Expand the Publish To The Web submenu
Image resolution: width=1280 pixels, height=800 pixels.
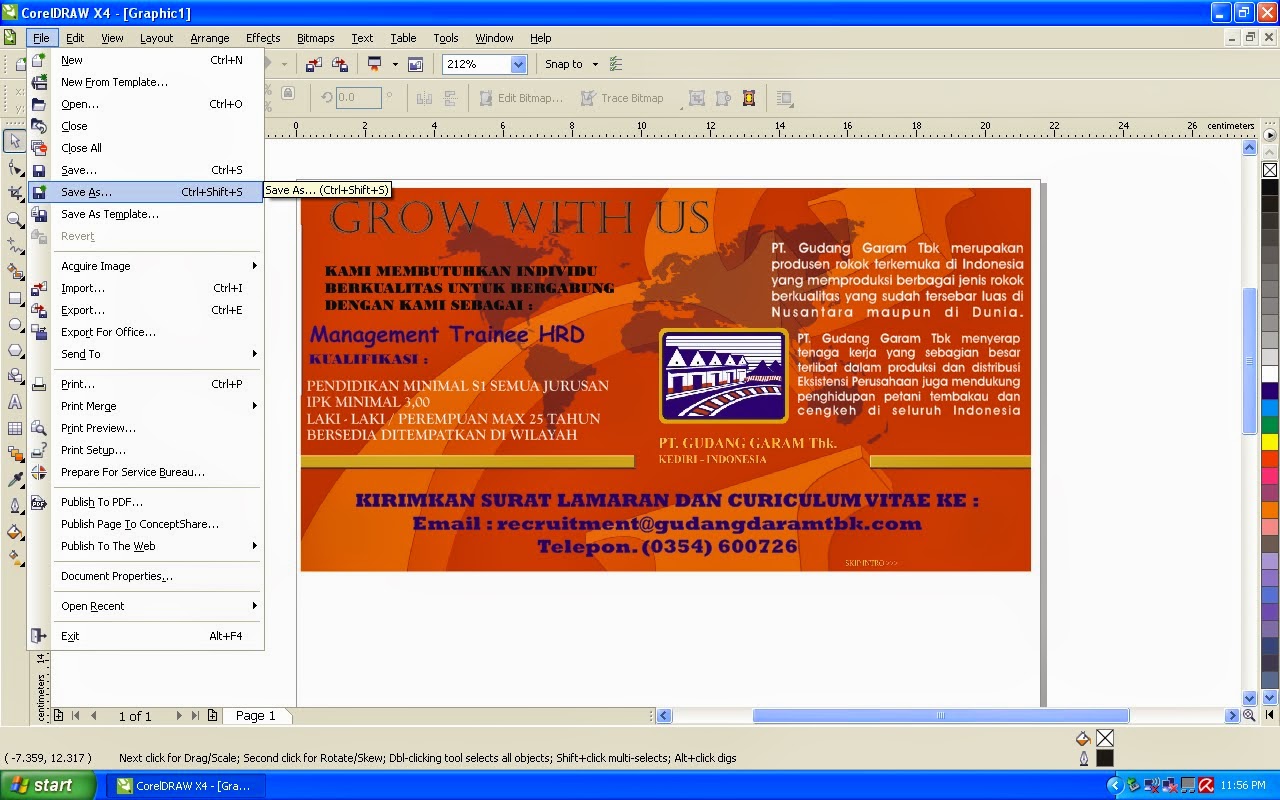tap(158, 546)
